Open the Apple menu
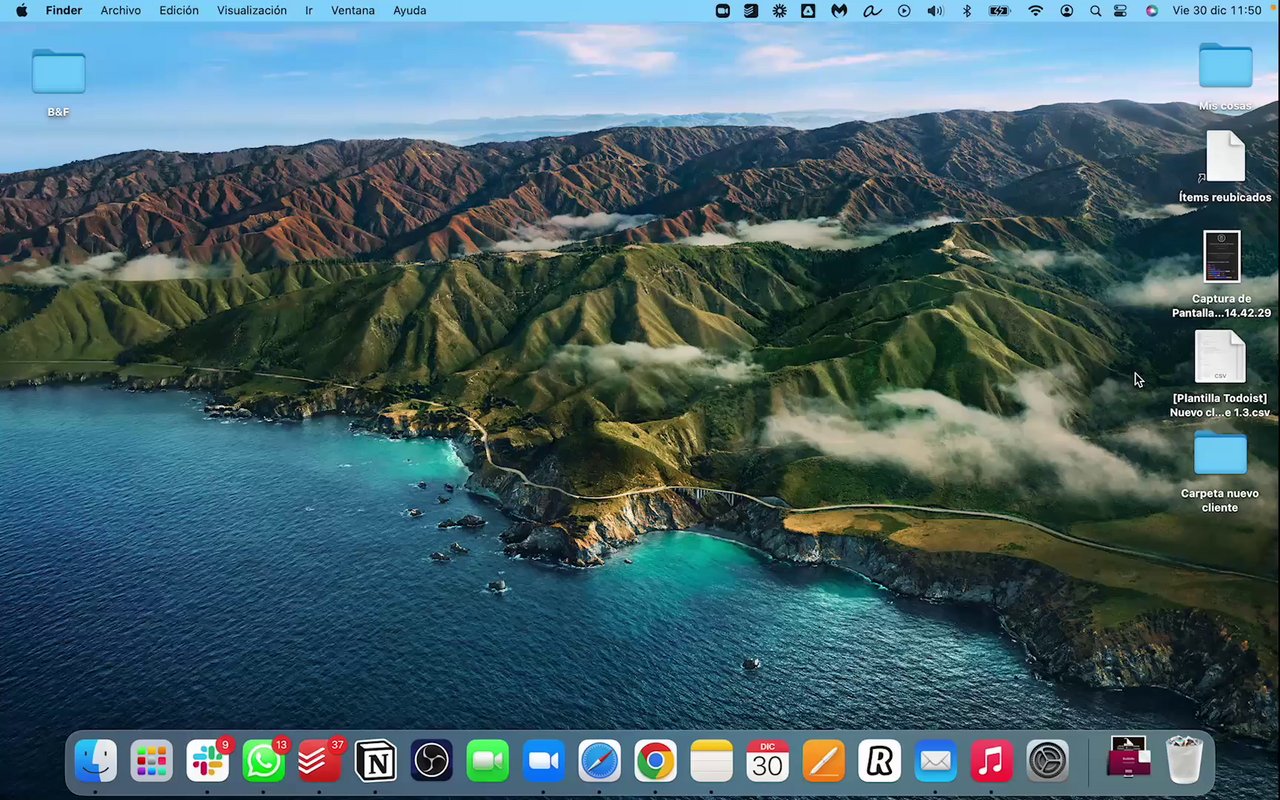 click(x=21, y=11)
